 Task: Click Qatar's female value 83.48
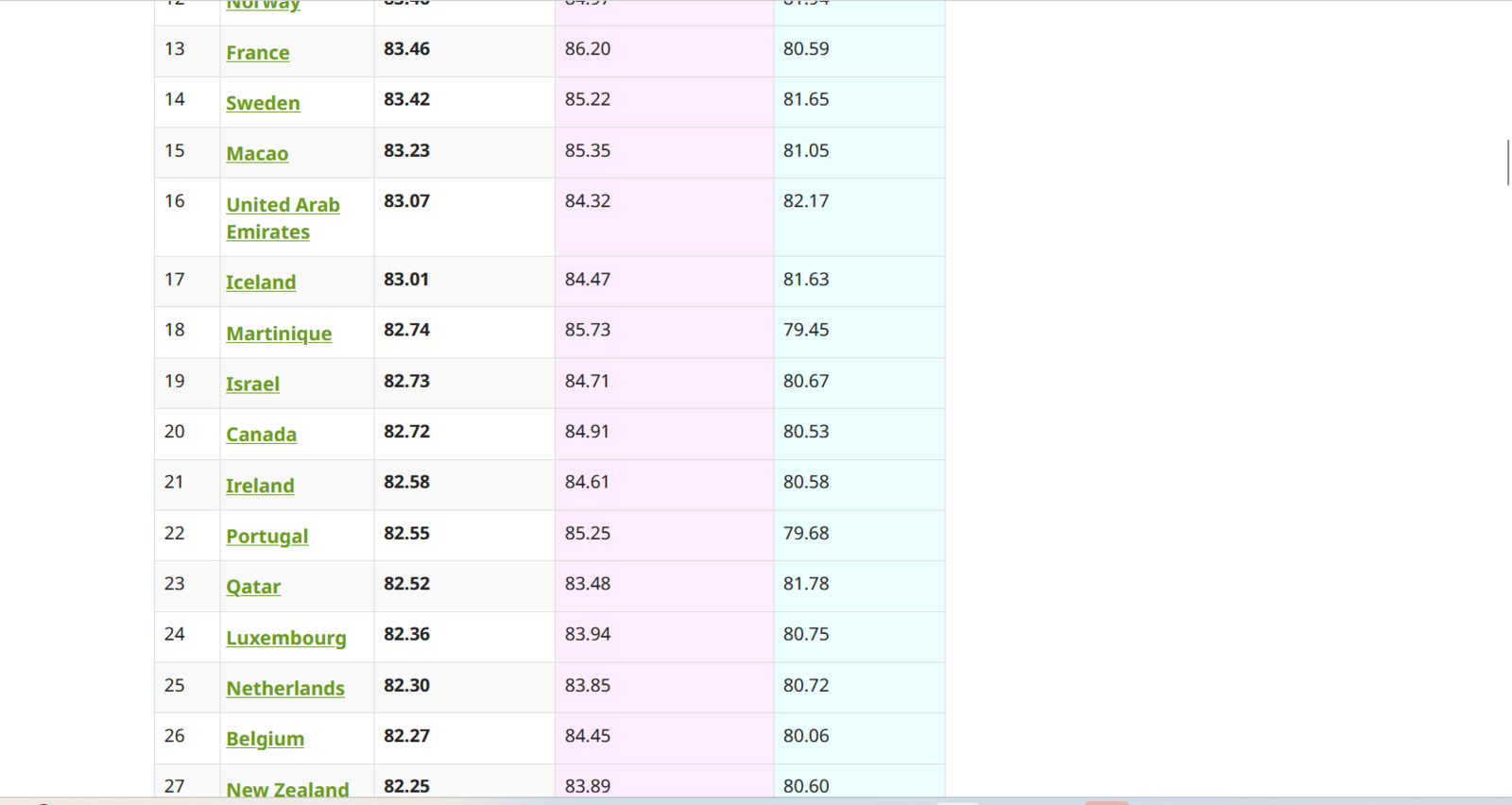pos(588,584)
